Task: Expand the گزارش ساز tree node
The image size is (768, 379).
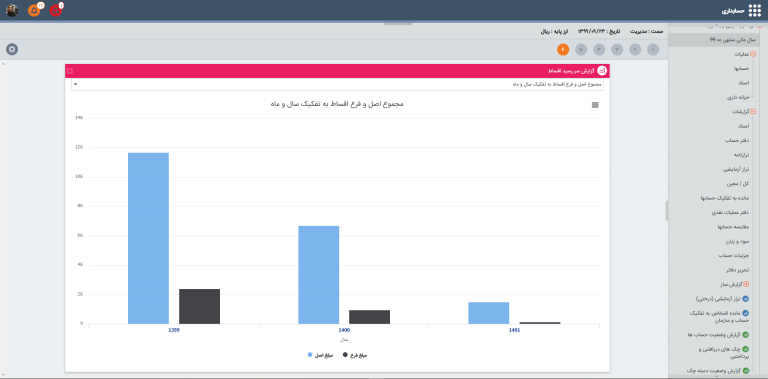Action: [746, 284]
